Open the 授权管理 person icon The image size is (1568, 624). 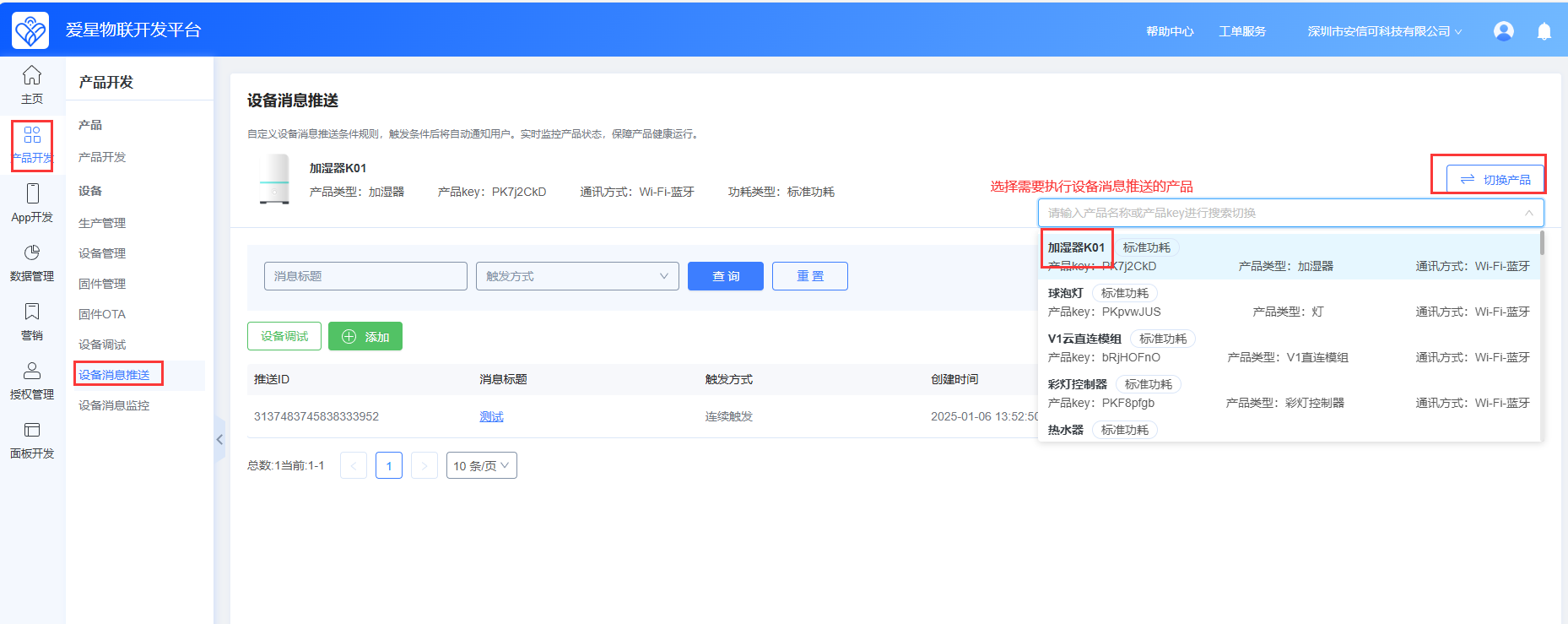32,371
